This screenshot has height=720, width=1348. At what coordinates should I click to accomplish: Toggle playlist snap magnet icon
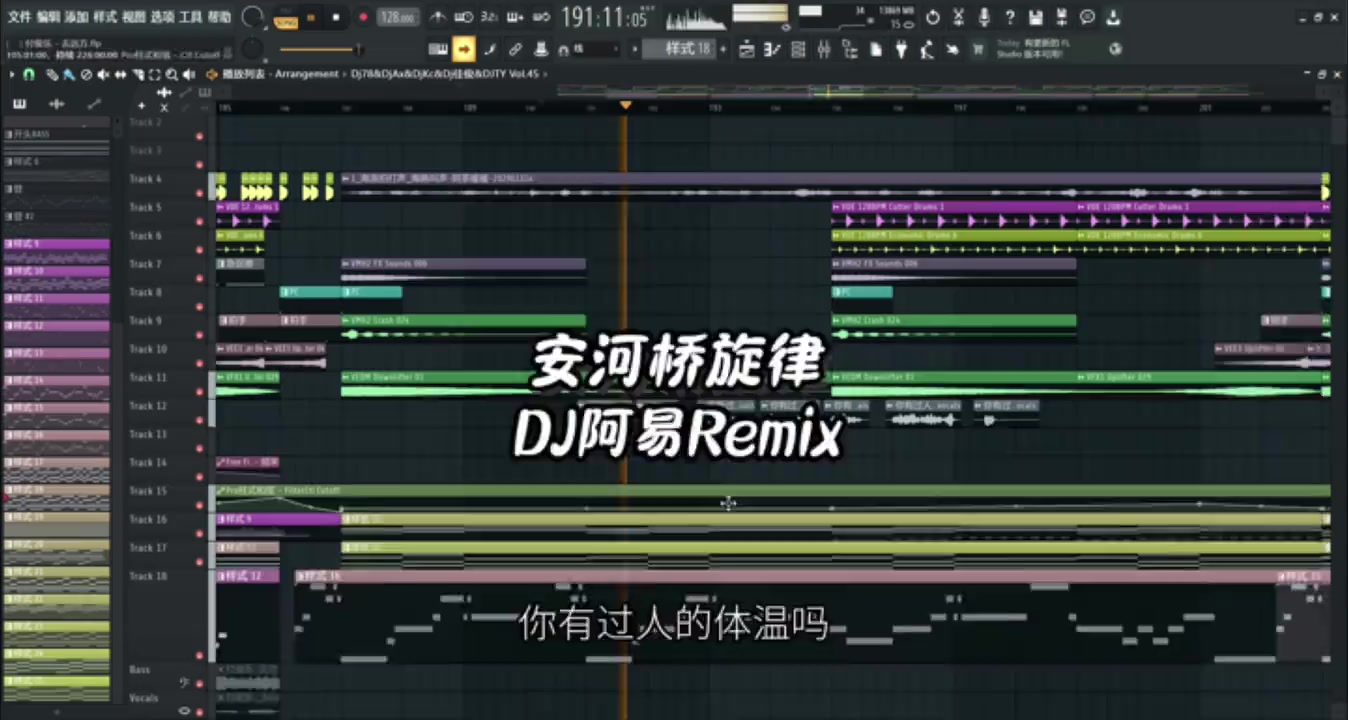28,75
